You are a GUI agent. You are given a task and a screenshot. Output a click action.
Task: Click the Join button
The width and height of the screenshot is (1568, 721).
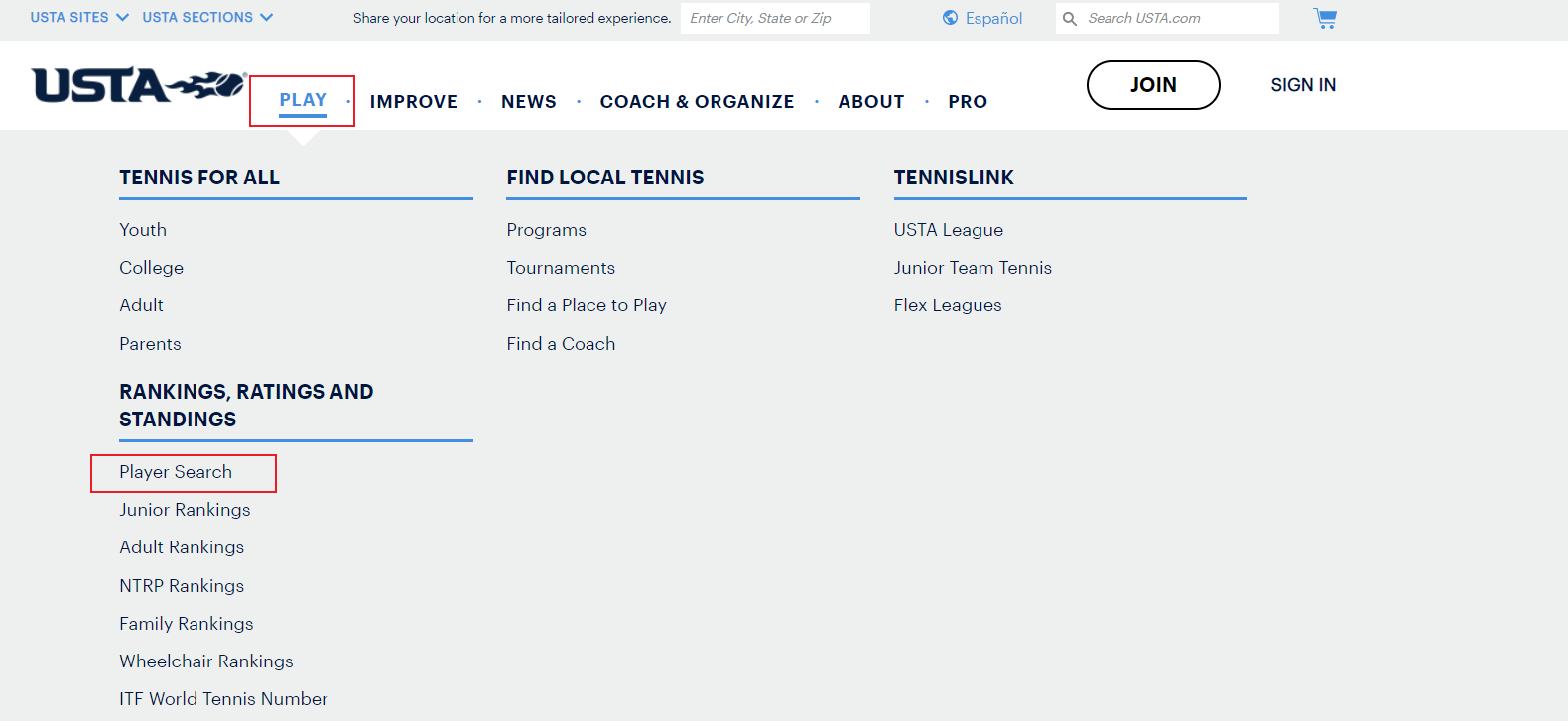tap(1153, 85)
